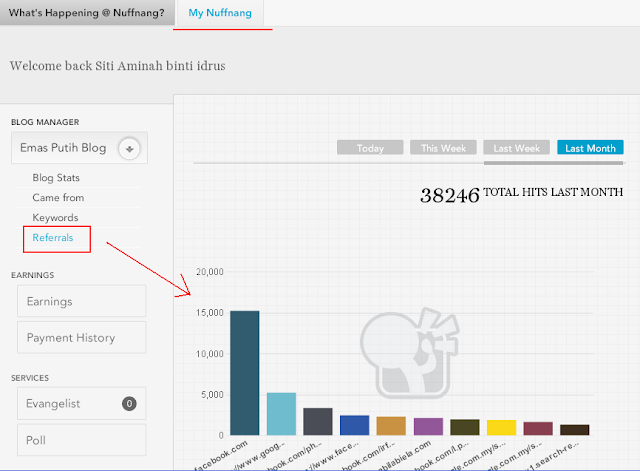Click the SERVICES section heading
The width and height of the screenshot is (640, 471).
(30, 378)
